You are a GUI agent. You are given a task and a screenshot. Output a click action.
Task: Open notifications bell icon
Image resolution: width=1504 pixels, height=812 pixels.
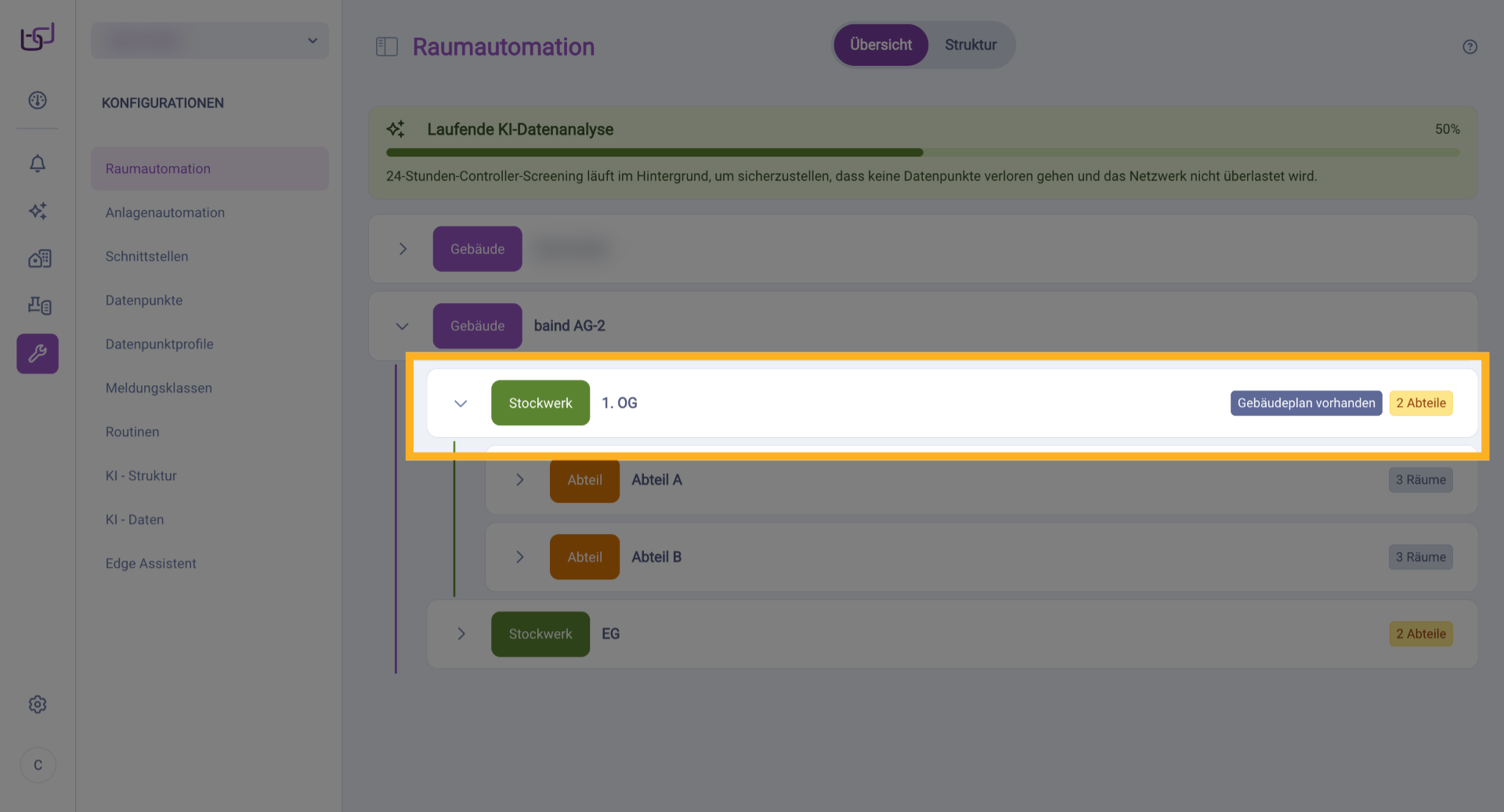pos(38,163)
